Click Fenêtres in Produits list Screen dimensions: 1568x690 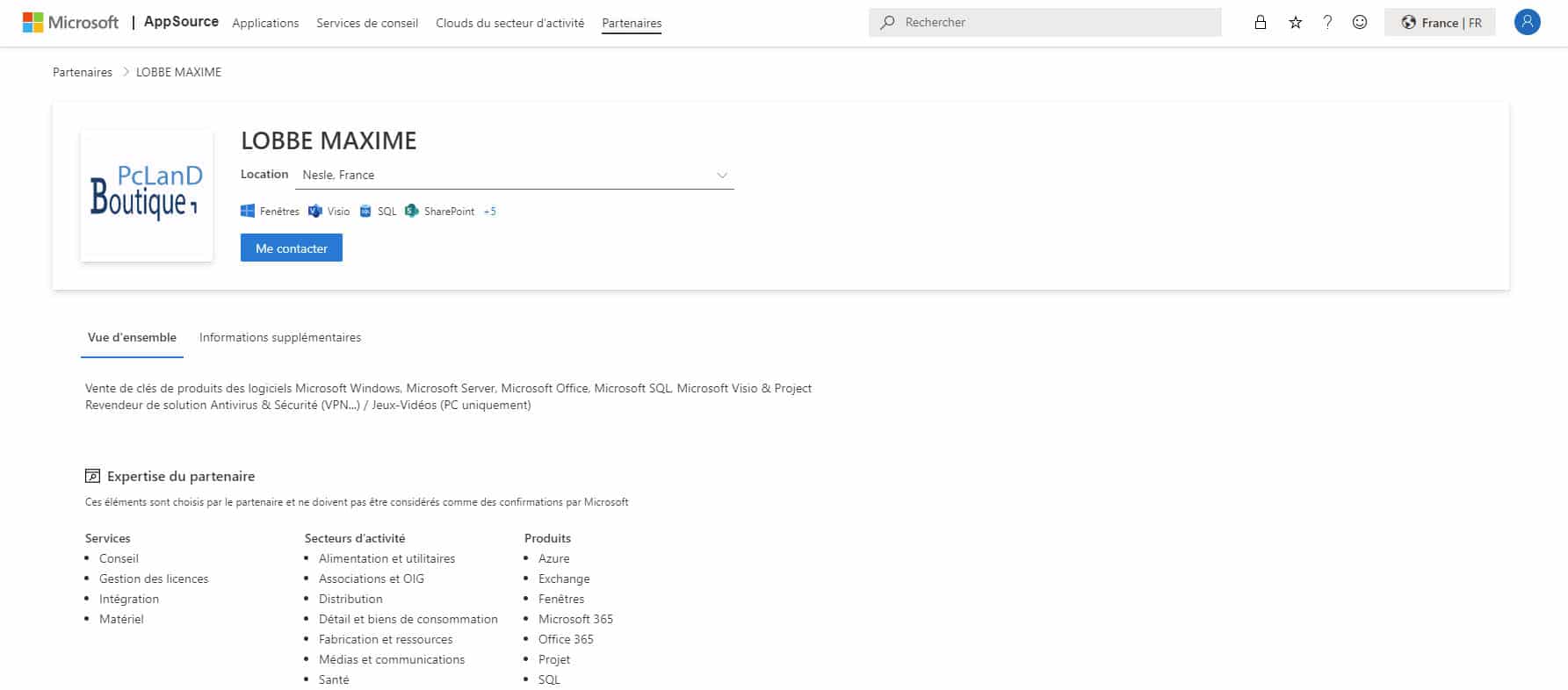pyautogui.click(x=561, y=599)
